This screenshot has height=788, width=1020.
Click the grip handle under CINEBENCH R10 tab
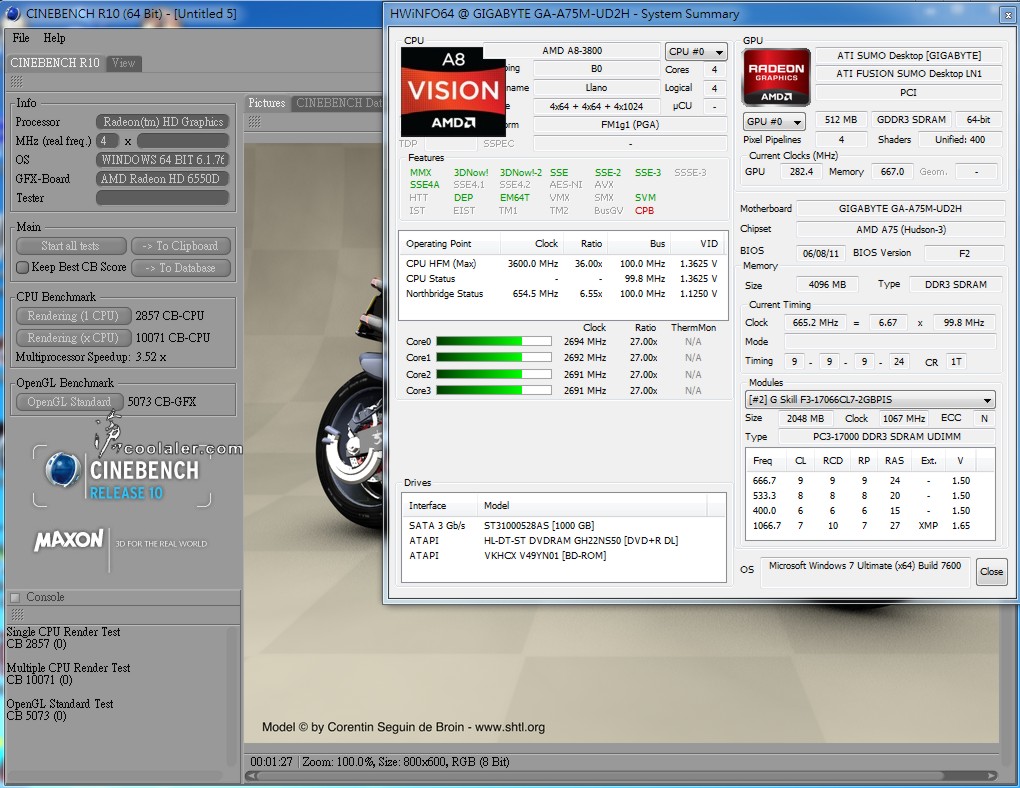[x=17, y=81]
